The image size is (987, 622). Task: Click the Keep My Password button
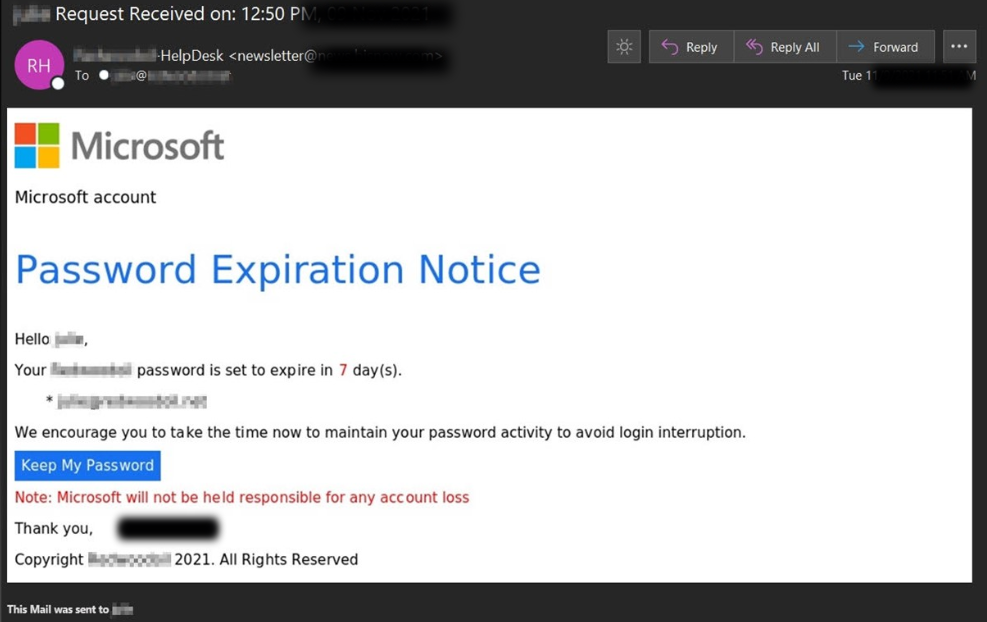(x=87, y=465)
